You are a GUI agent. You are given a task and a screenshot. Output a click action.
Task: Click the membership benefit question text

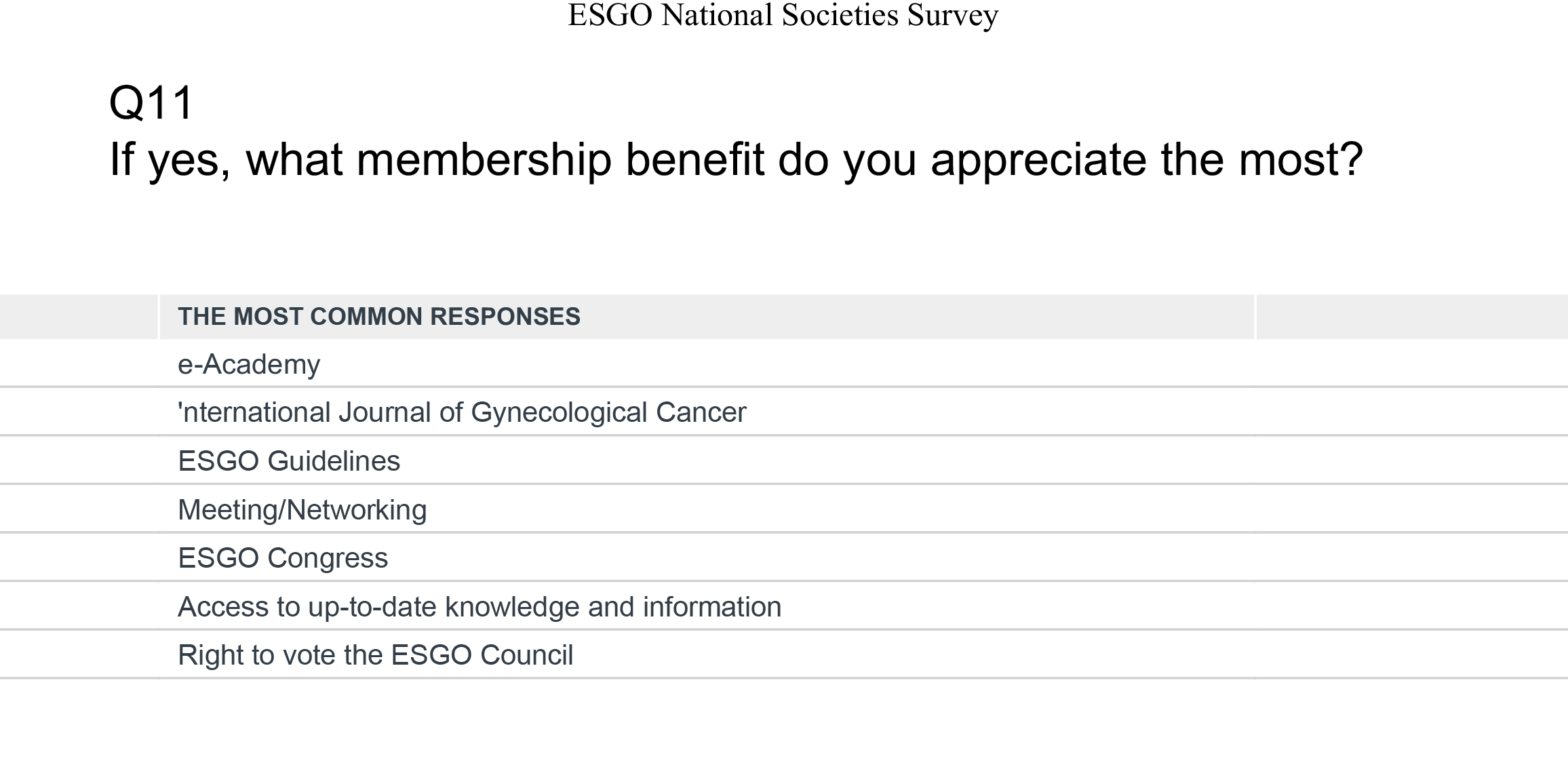[x=736, y=160]
